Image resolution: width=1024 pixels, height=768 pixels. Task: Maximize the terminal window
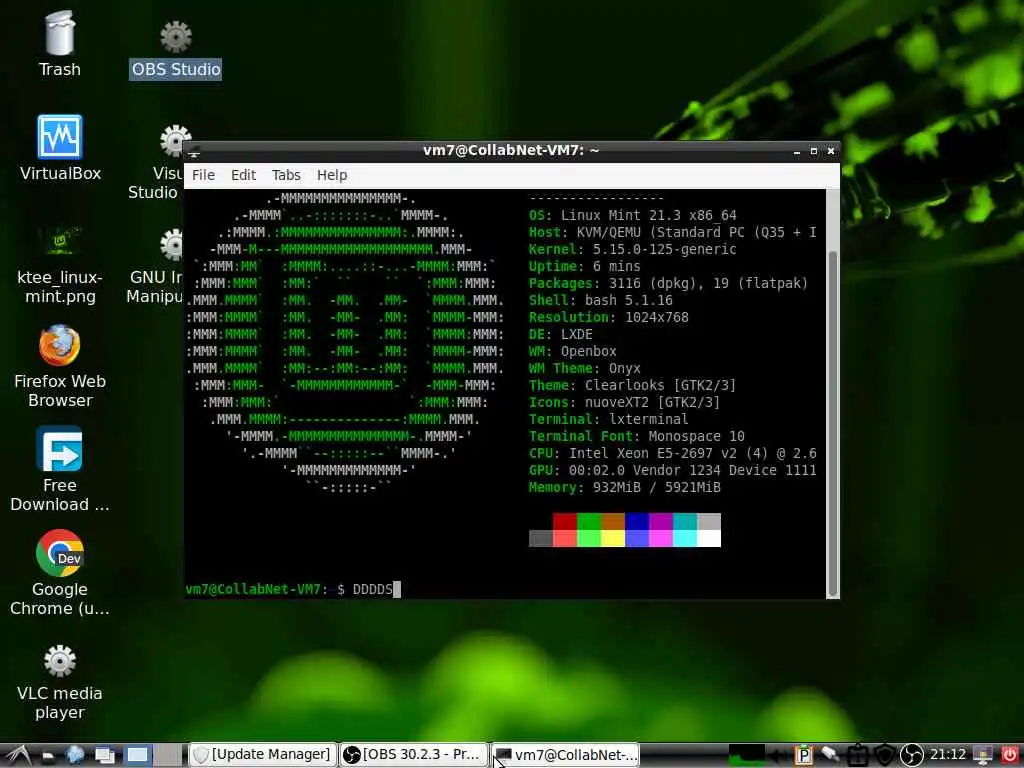click(x=814, y=151)
